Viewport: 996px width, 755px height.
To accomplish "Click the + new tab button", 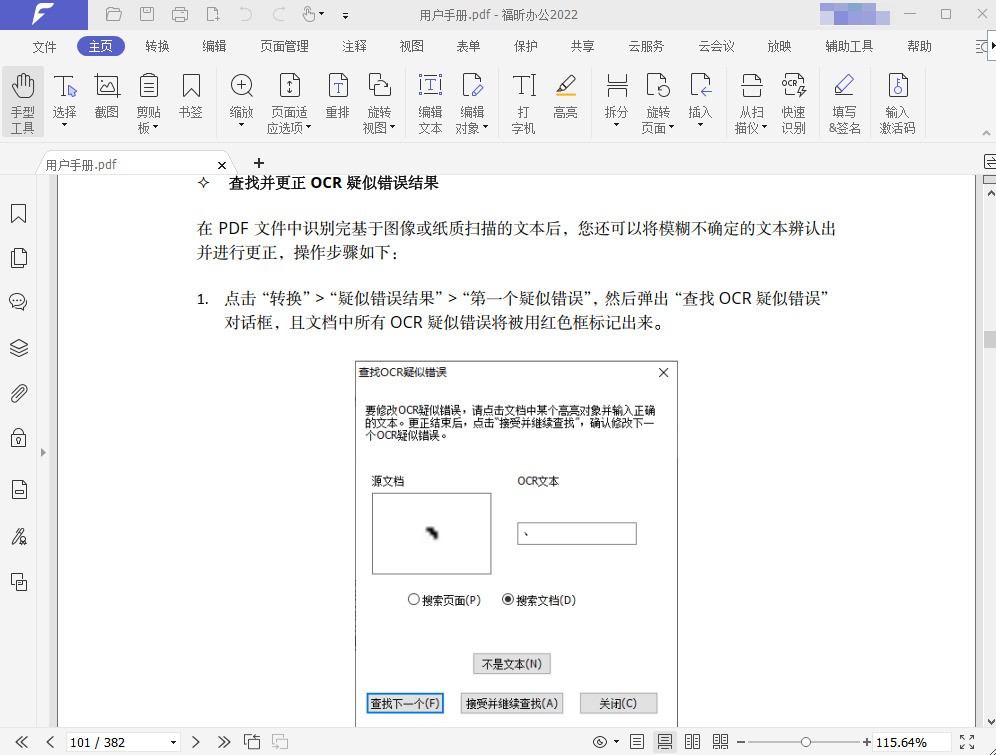I will 258,162.
